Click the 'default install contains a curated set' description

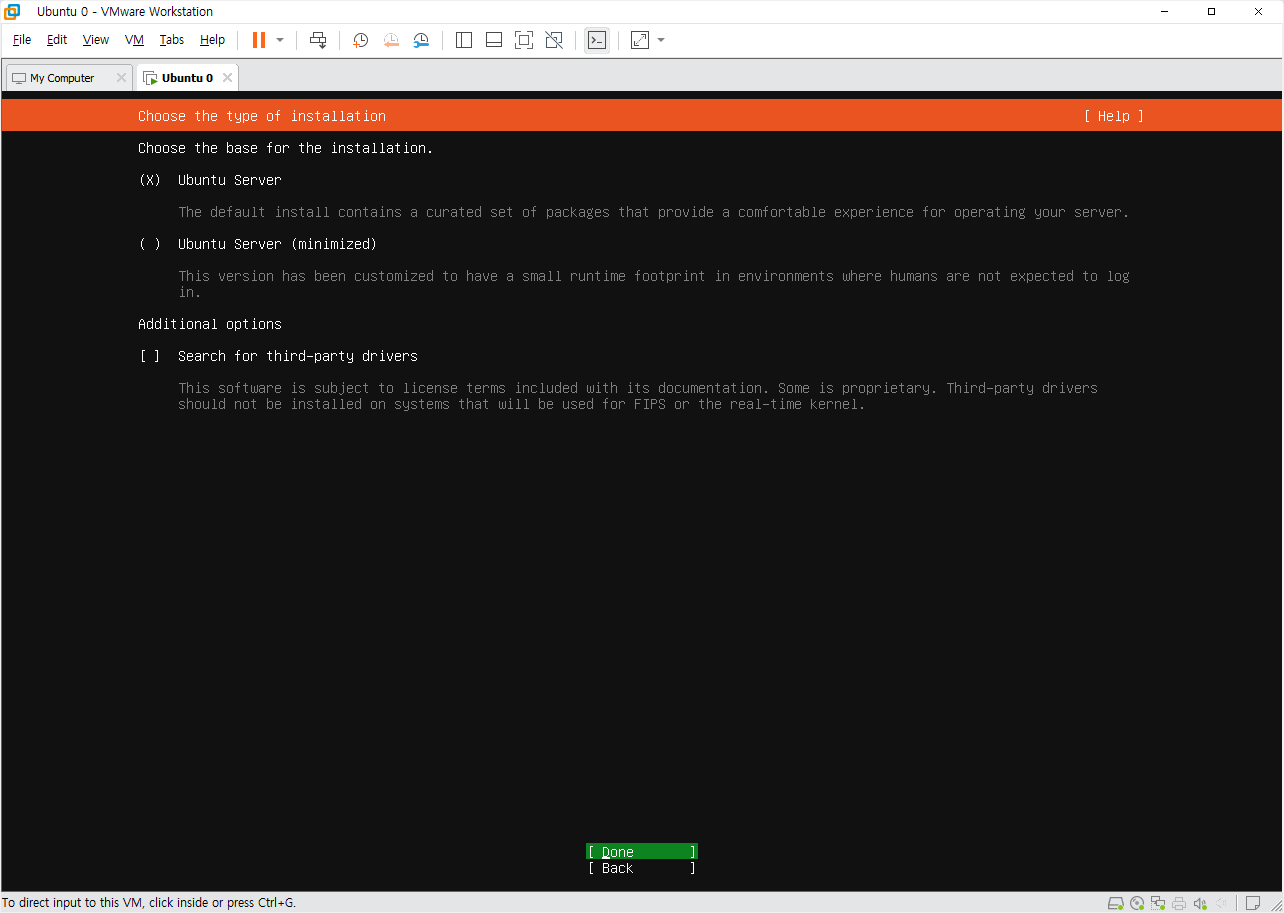[x=654, y=212]
